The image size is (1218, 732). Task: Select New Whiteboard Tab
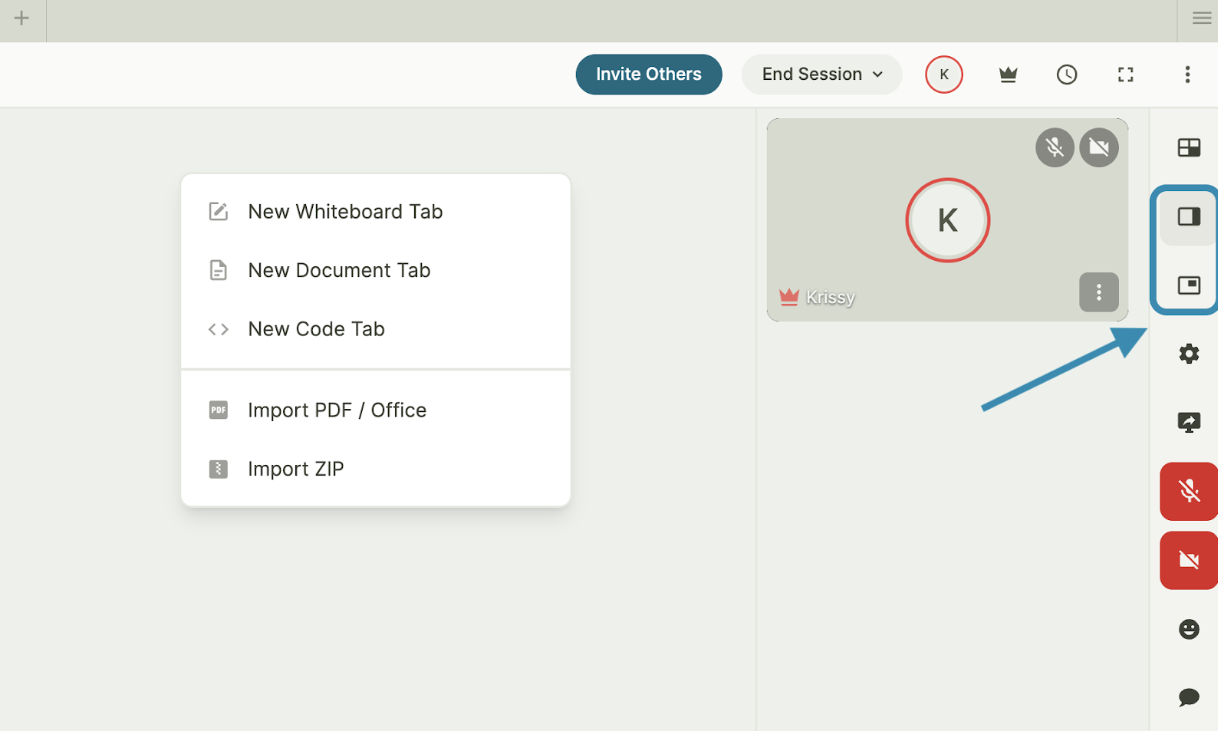345,212
